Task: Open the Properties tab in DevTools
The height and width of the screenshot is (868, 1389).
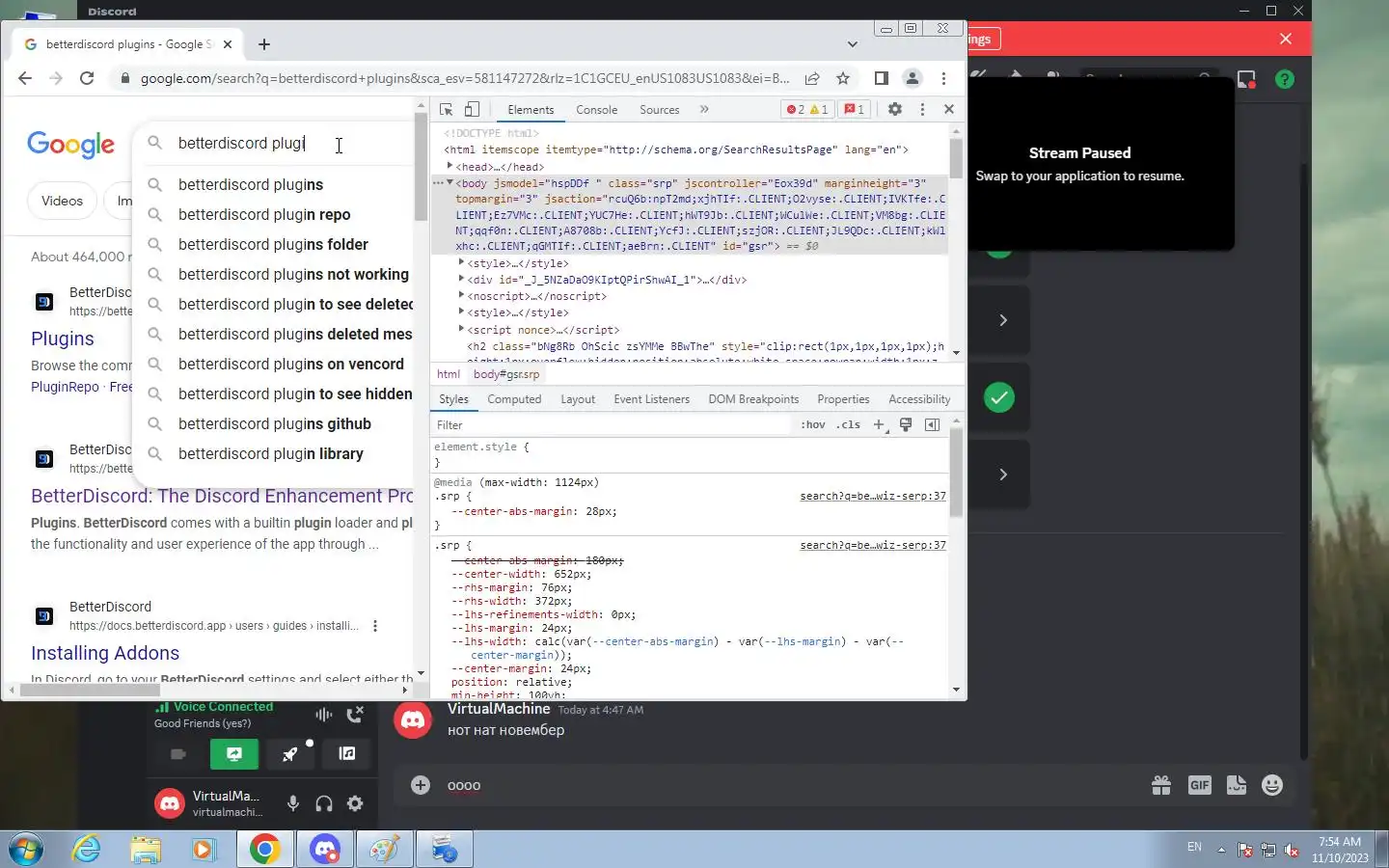Action: tap(843, 399)
